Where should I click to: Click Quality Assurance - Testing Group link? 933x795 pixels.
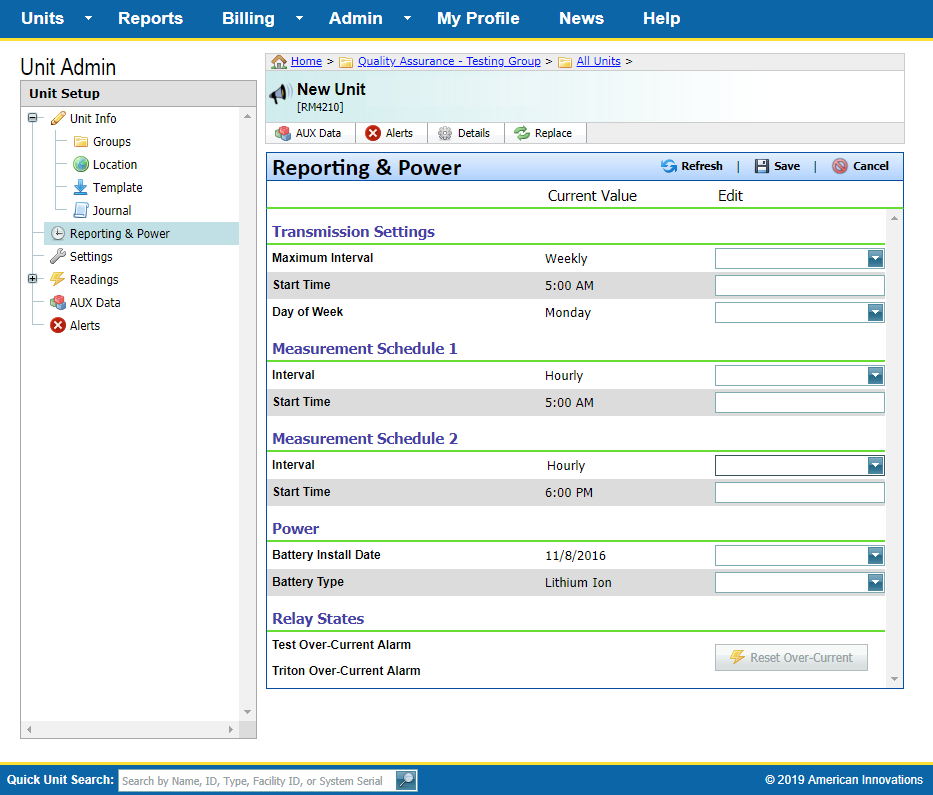click(x=448, y=62)
